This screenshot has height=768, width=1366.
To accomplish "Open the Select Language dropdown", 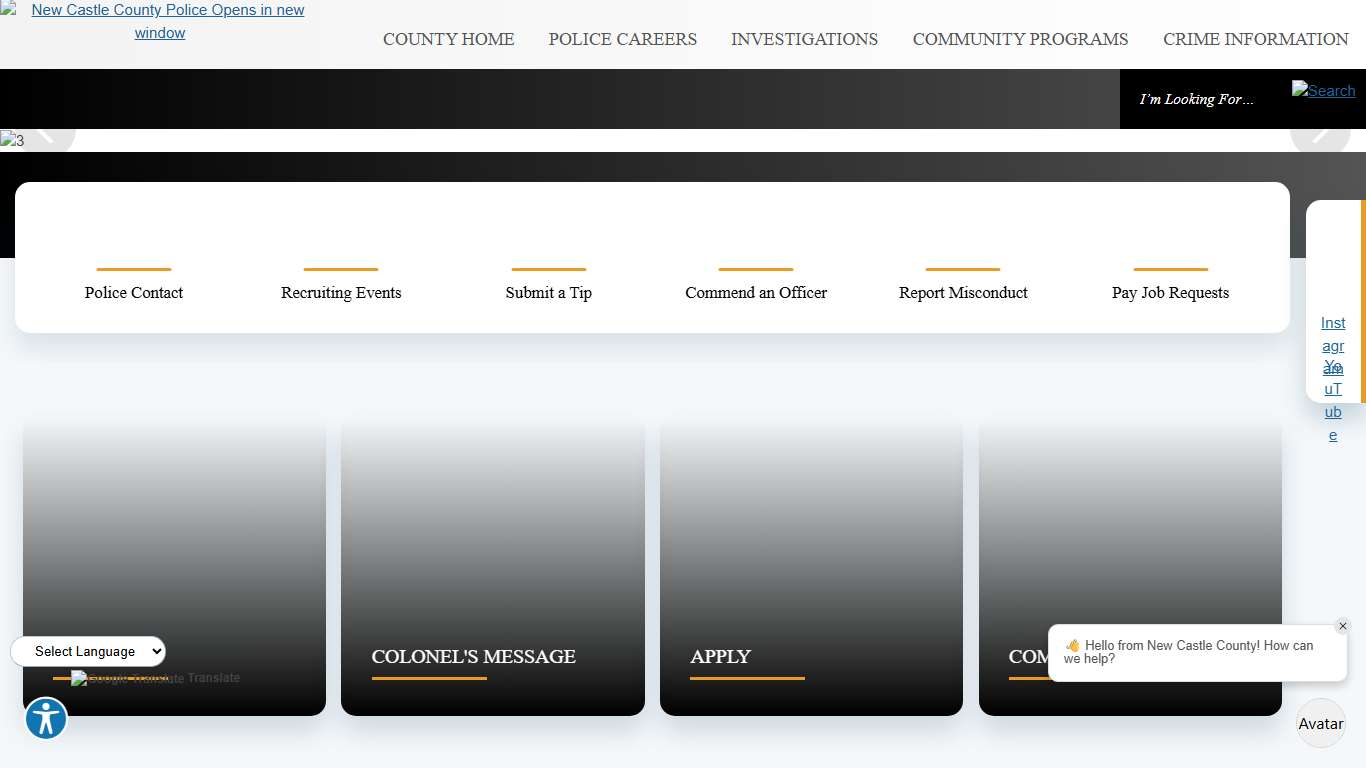I will [88, 651].
